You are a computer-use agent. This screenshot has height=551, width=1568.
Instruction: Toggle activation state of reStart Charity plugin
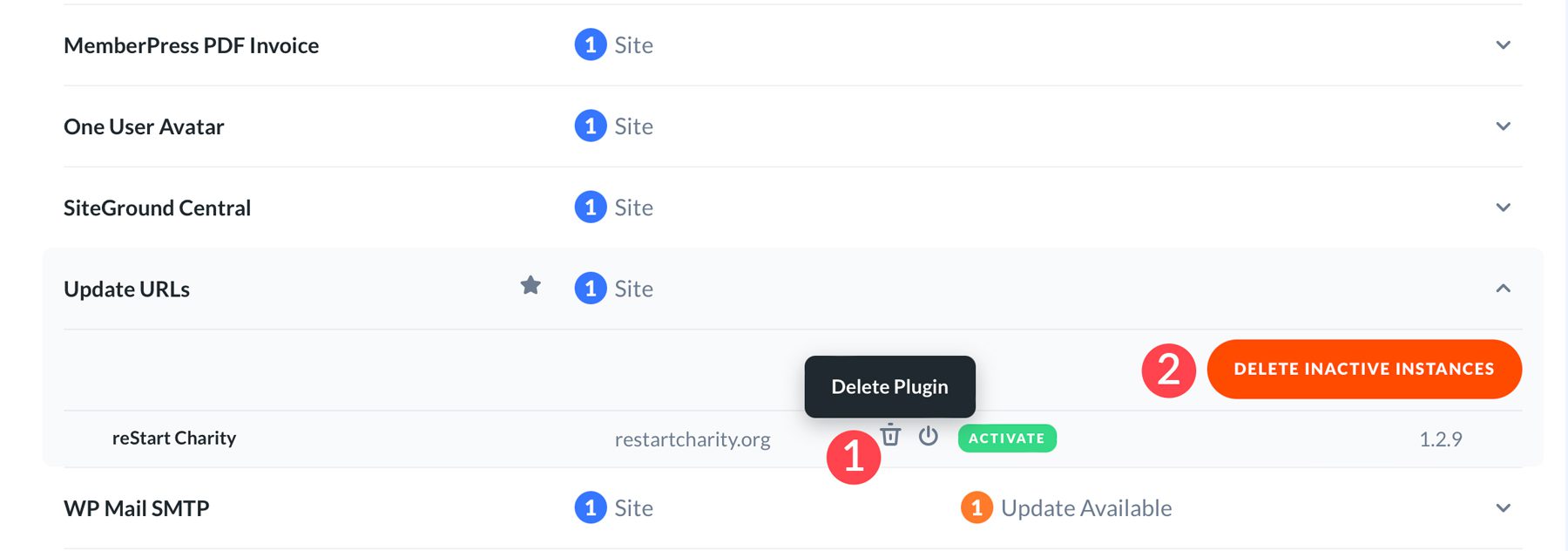coord(928,437)
